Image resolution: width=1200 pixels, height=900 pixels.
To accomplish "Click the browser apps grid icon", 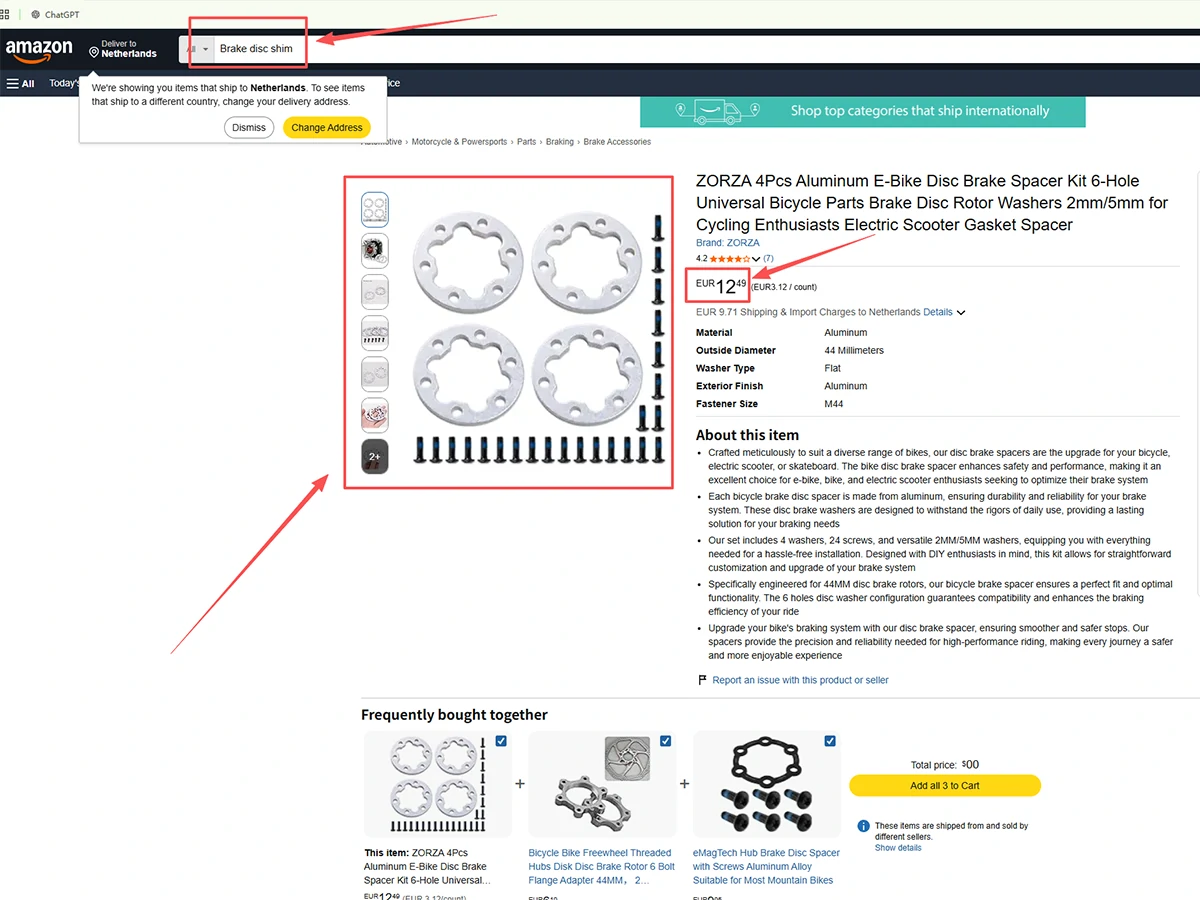I will coord(5,14).
